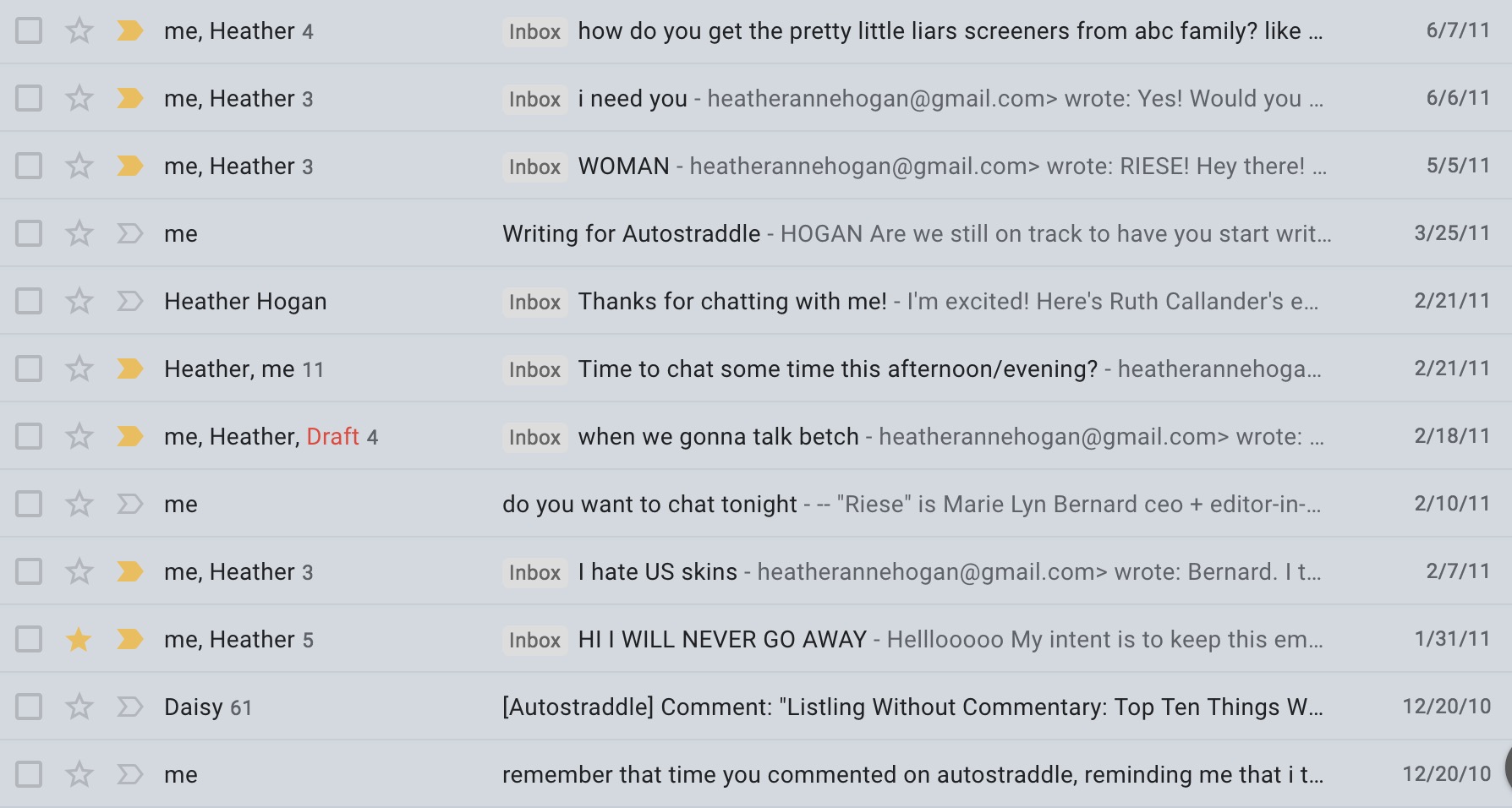Viewport: 1512px width, 808px height.
Task: Open 'Writing for Autostraddle' message
Action: 756,233
